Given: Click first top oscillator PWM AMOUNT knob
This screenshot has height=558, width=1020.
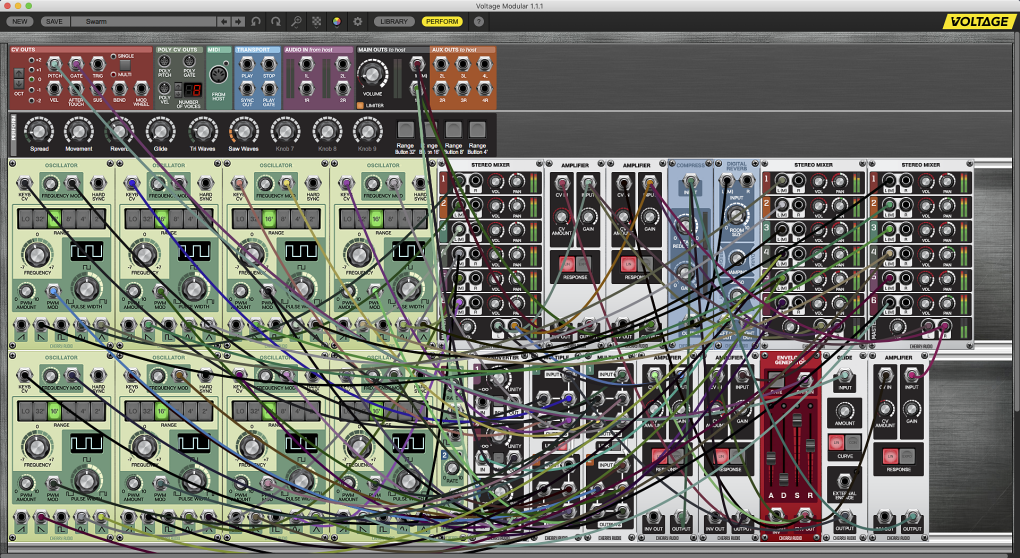Looking at the screenshot, I should 25,291.
